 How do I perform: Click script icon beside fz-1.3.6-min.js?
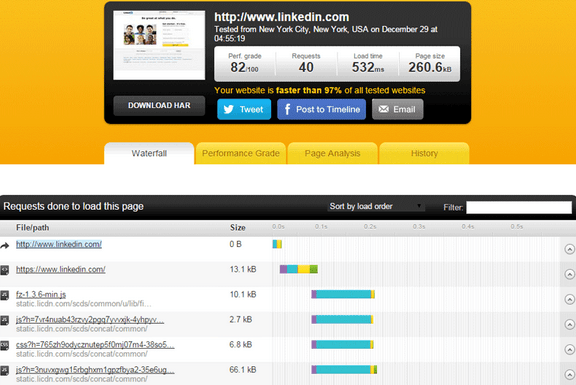pyautogui.click(x=4, y=296)
